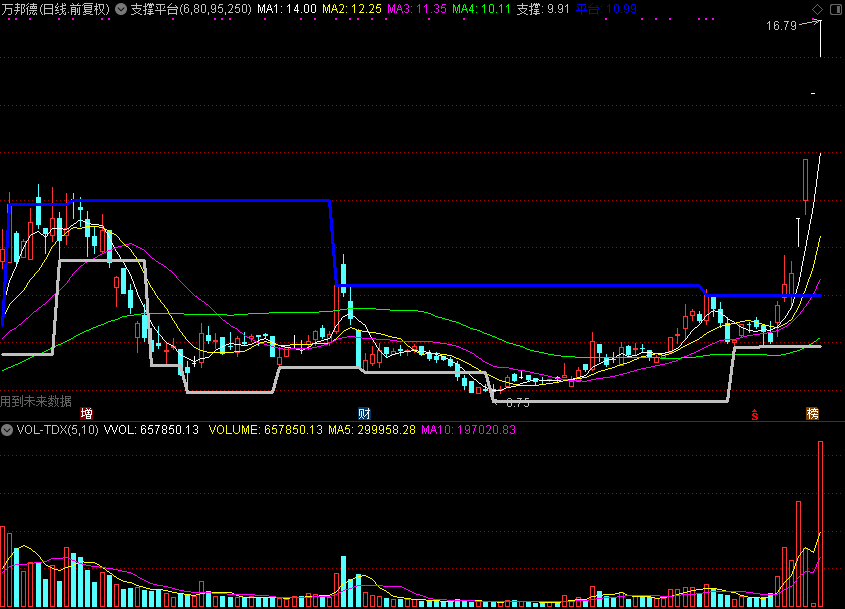
Task: Click the 'VVOL: 657850.13' value
Action: (x=151, y=430)
